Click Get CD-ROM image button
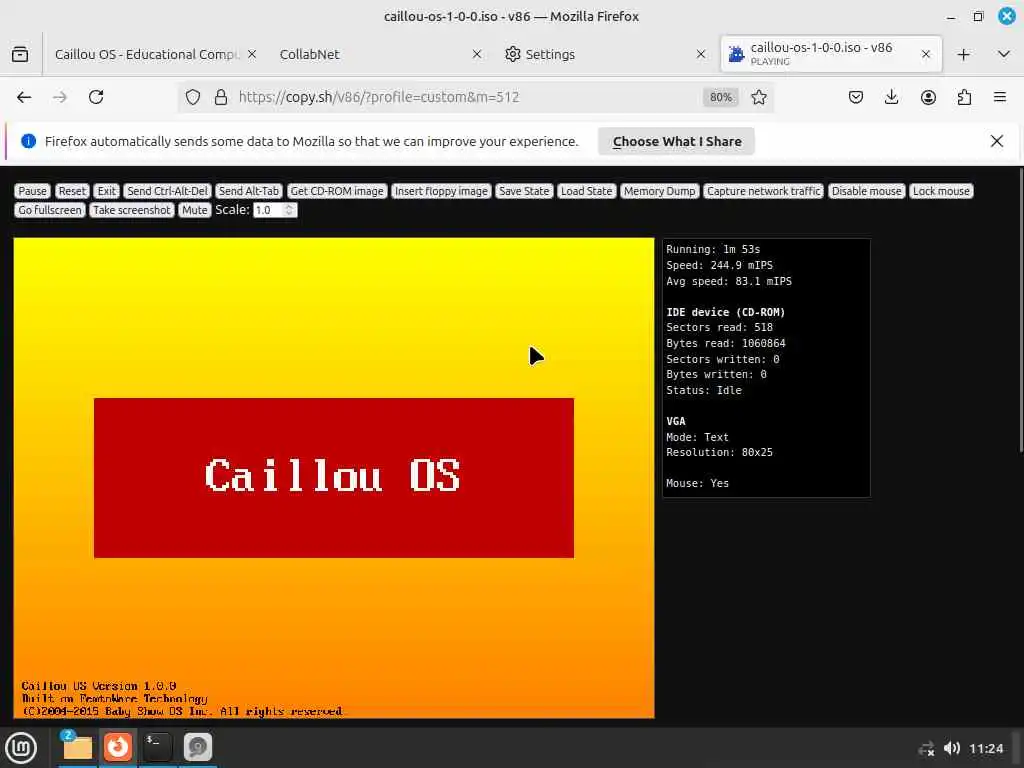Image resolution: width=1024 pixels, height=768 pixels. (x=337, y=191)
